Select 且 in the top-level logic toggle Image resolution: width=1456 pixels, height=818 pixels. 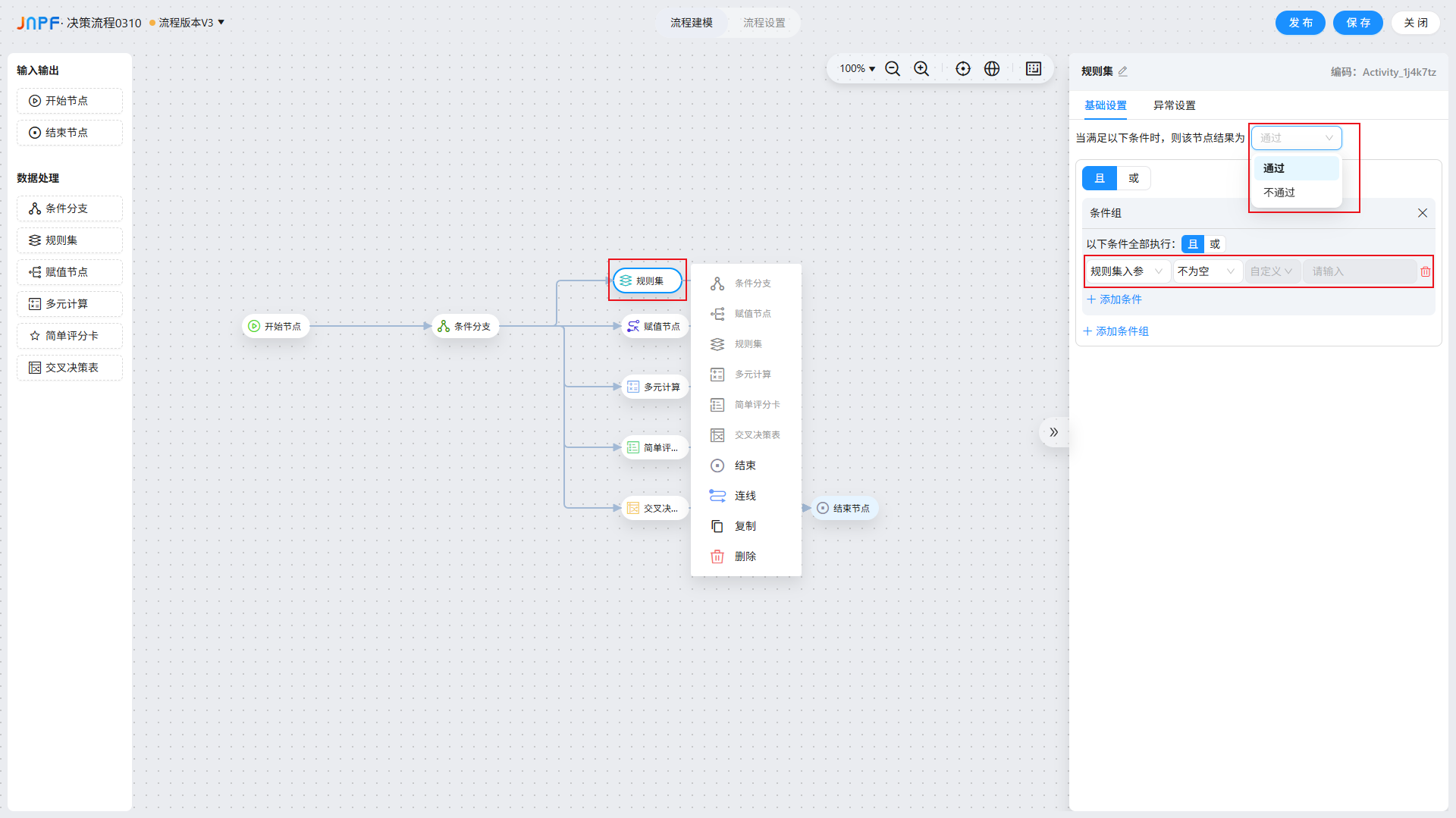1100,178
